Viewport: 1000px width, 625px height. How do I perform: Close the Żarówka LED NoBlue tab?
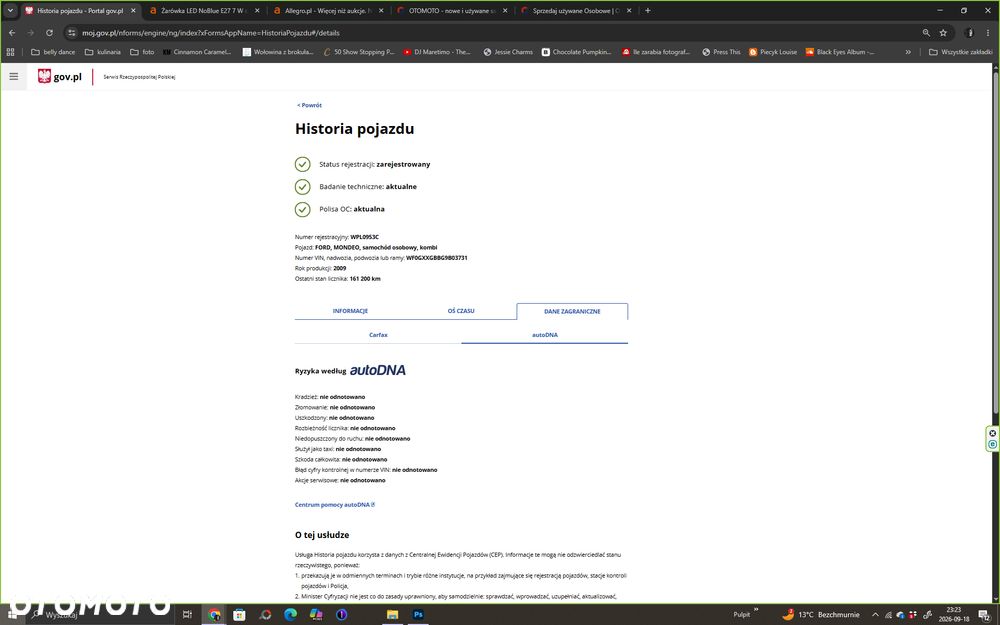[258, 10]
